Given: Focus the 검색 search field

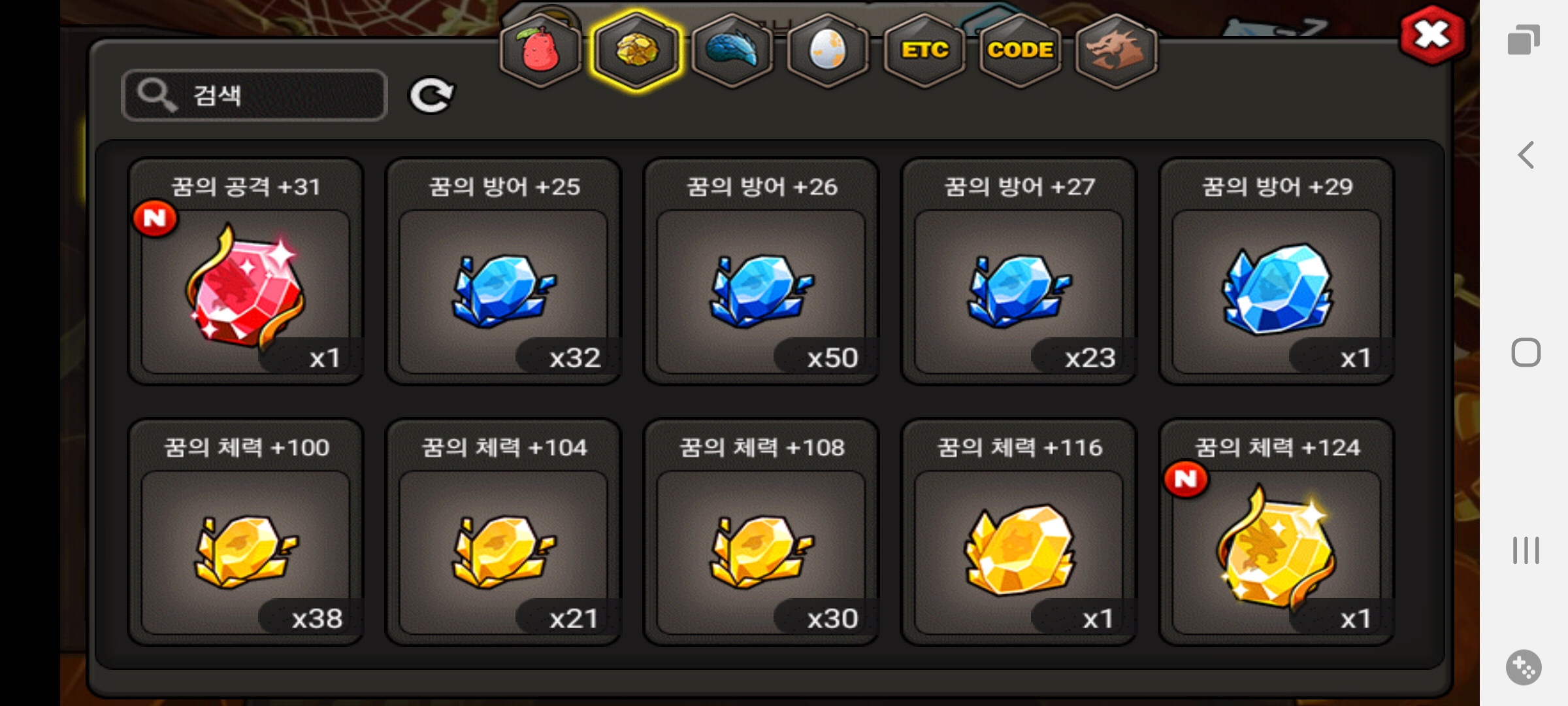Looking at the screenshot, I should [255, 95].
